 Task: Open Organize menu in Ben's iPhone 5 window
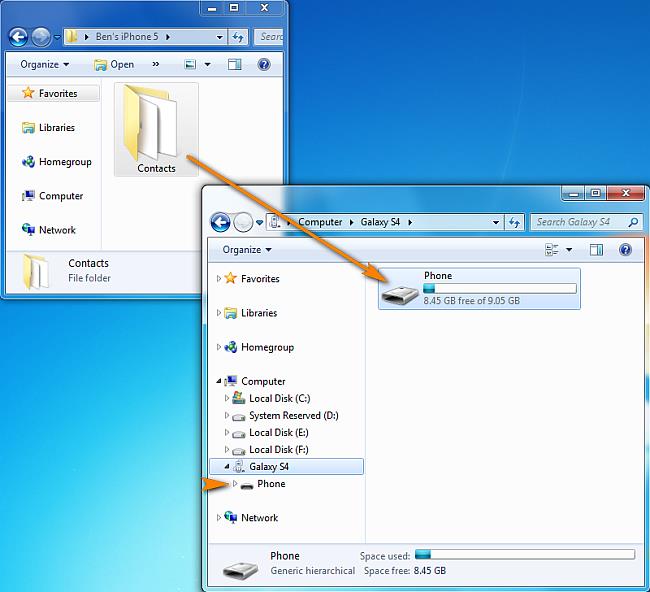click(x=45, y=64)
